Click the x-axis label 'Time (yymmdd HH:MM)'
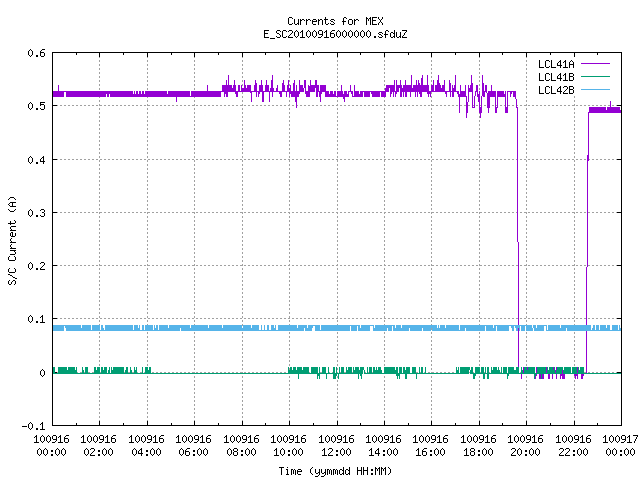This screenshot has width=640, height=480. click(335, 471)
